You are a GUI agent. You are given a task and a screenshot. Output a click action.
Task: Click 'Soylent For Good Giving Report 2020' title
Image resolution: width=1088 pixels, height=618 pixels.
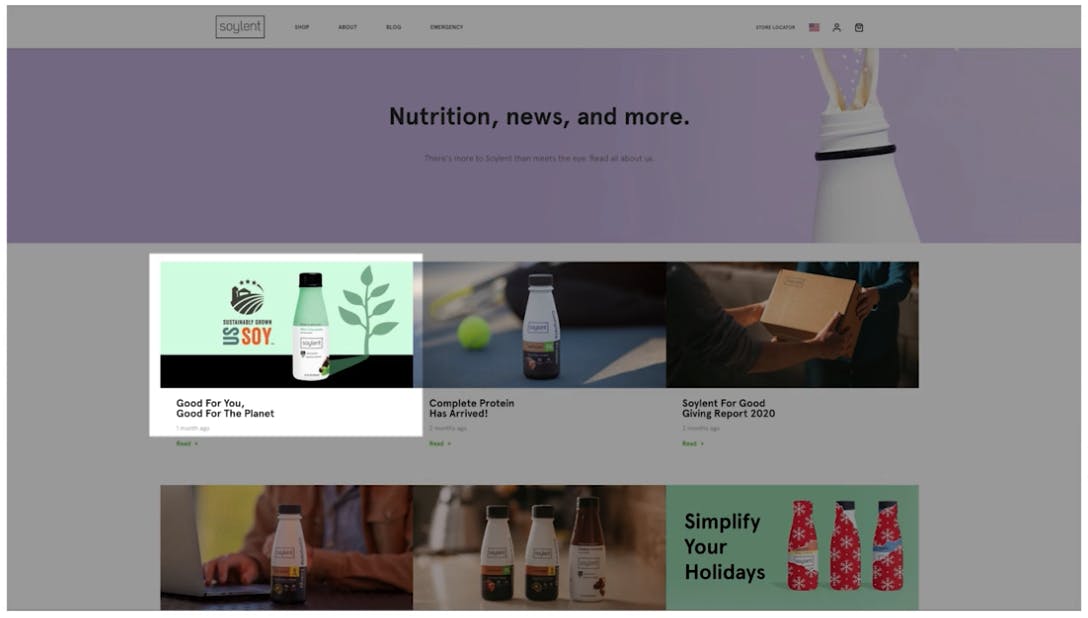(x=728, y=408)
